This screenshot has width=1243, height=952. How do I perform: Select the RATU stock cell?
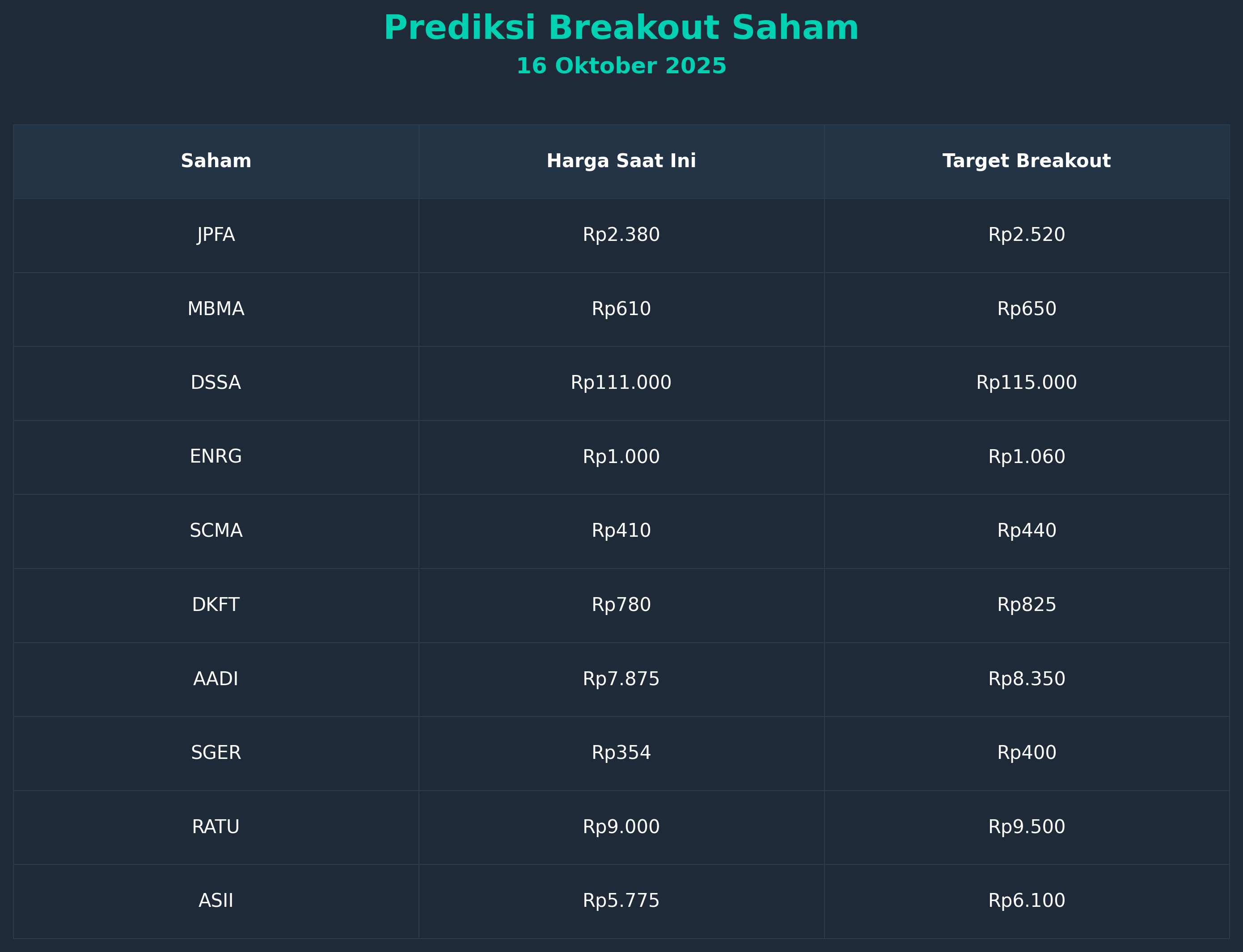[x=216, y=827]
